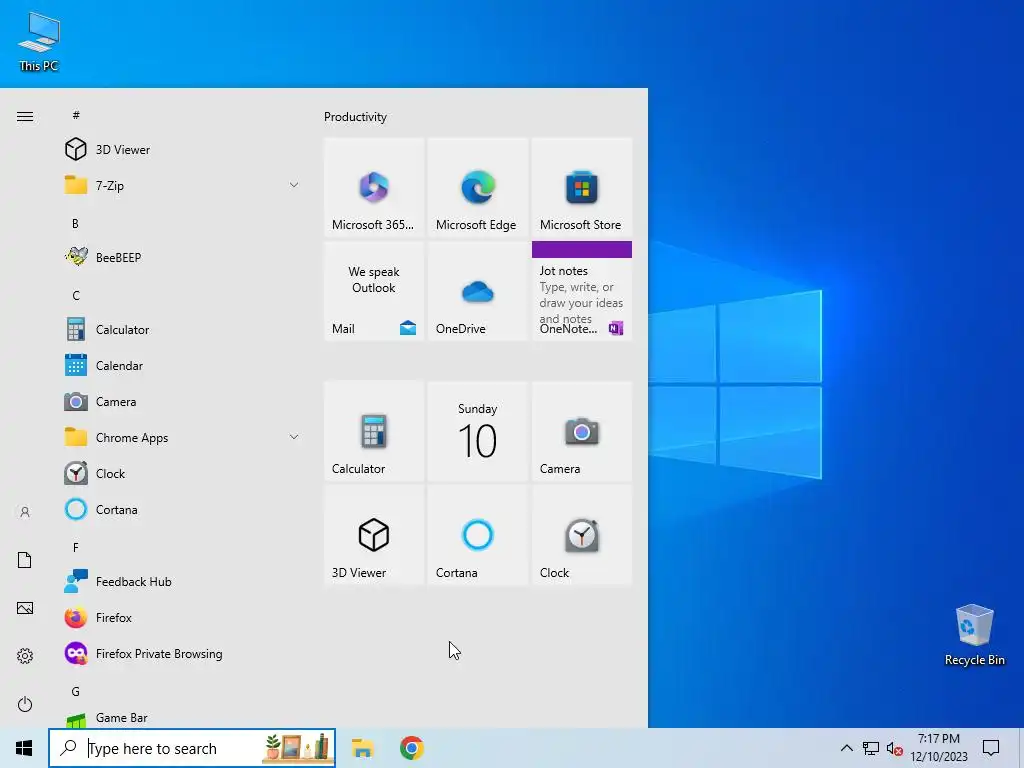The width and height of the screenshot is (1024, 768).
Task: Open the user account button
Action: [x=25, y=512]
